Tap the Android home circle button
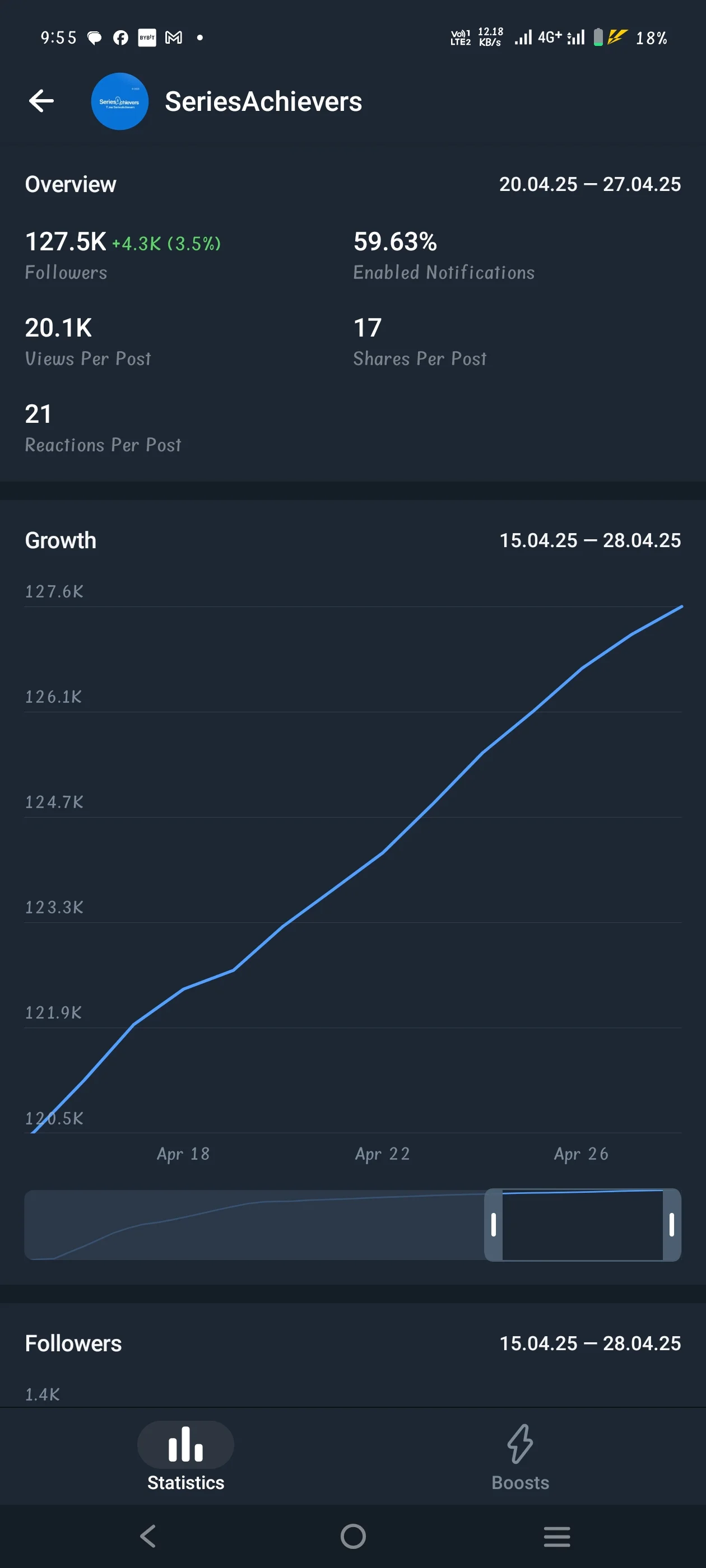The width and height of the screenshot is (706, 1568). pos(354,1536)
